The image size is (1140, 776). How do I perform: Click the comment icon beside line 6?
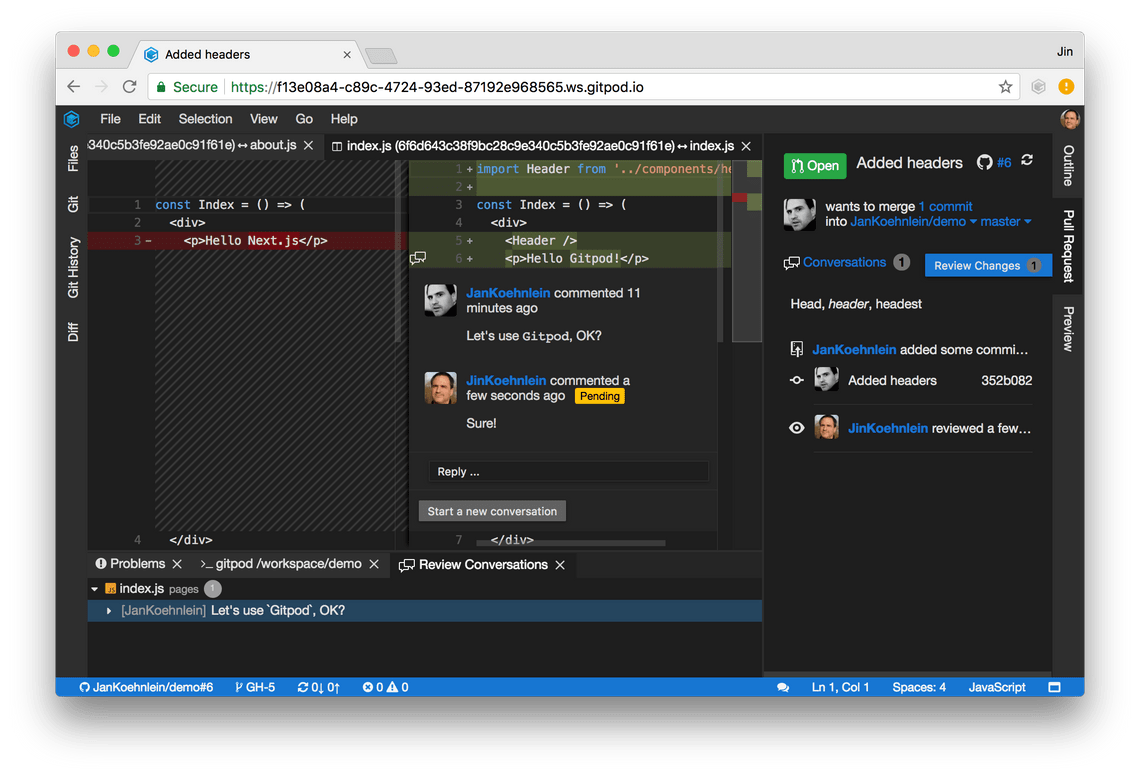click(417, 258)
